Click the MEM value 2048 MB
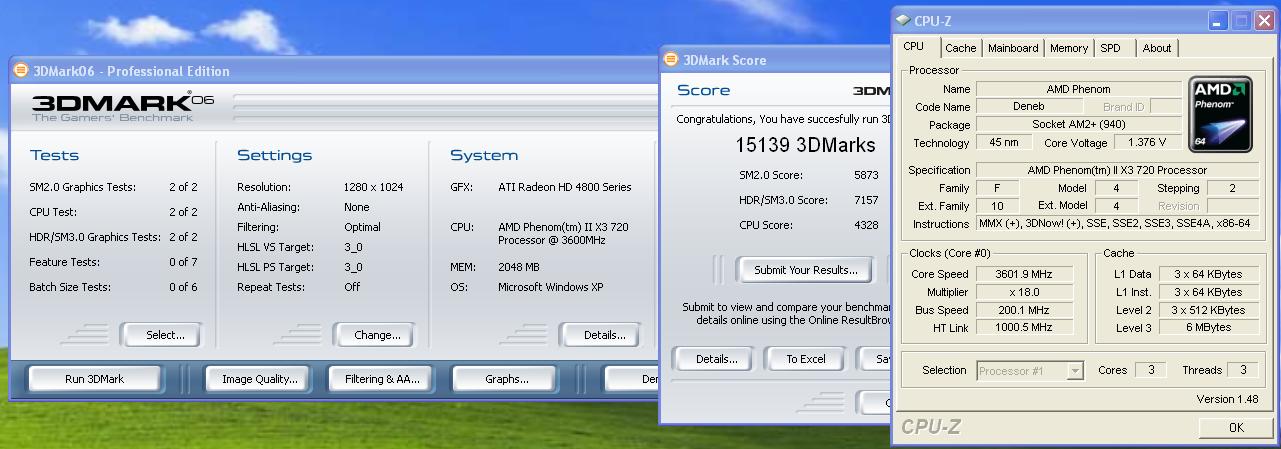This screenshot has height=449, width=1281. click(520, 267)
